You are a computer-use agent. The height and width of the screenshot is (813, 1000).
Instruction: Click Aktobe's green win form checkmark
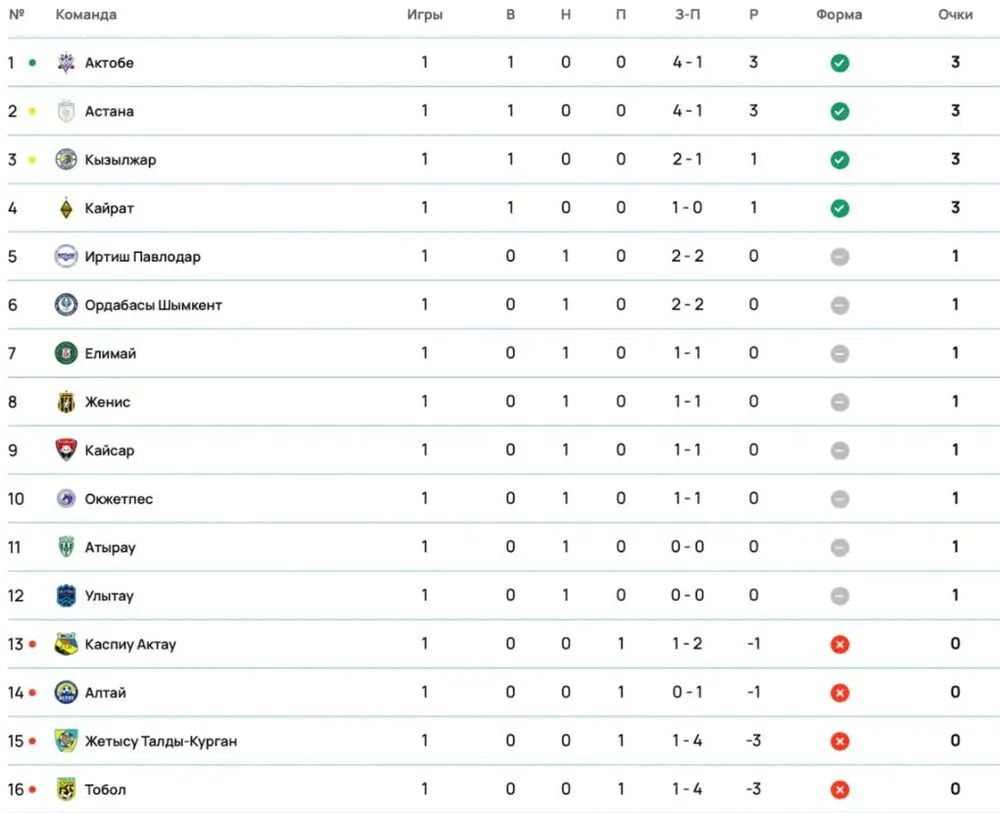(x=840, y=63)
